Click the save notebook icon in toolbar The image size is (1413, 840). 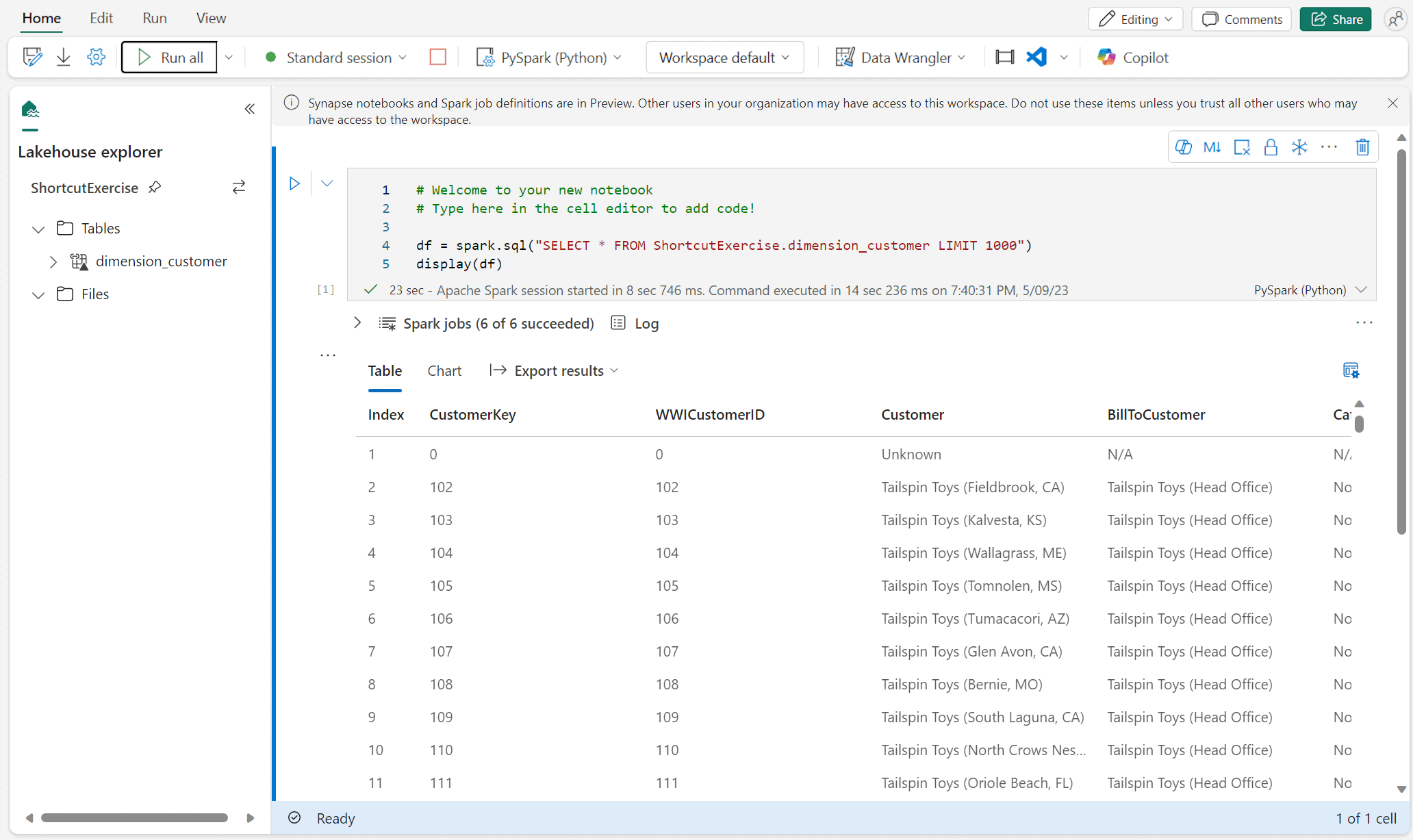[x=32, y=57]
